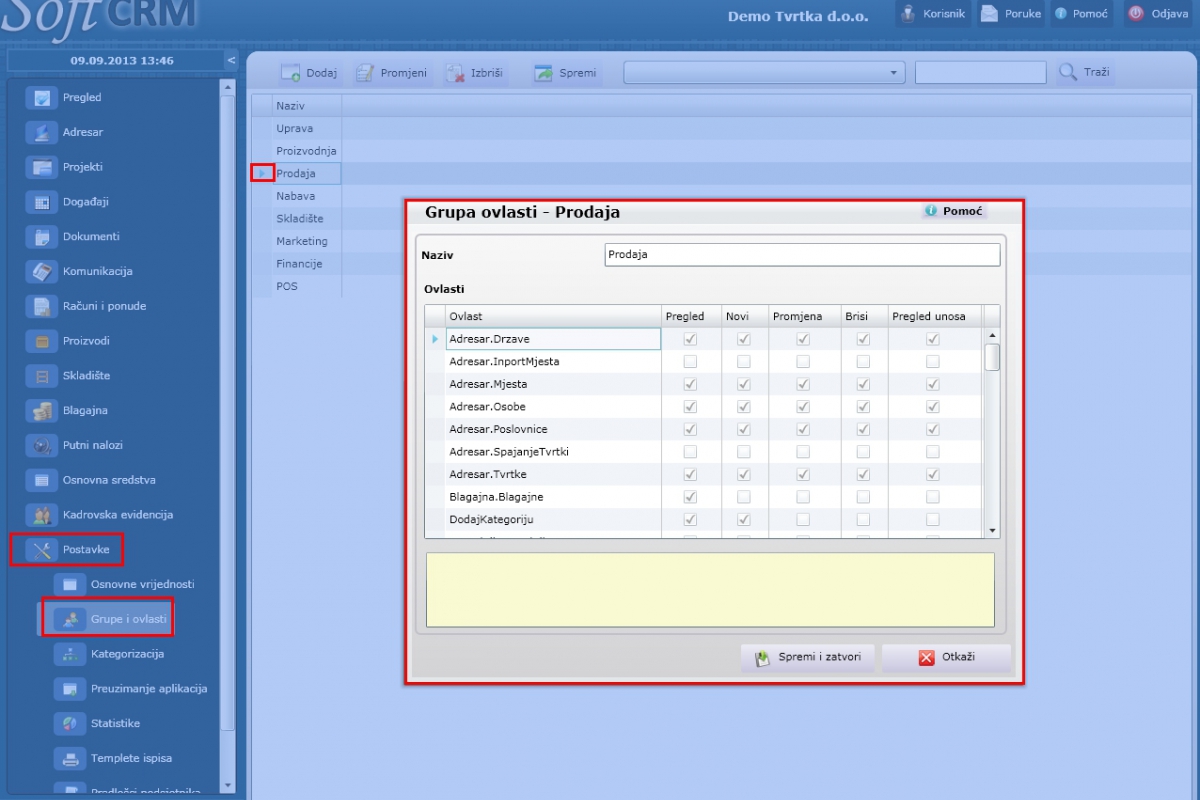The image size is (1200, 800).
Task: Open the Događaji calendar icon
Action: (41, 202)
